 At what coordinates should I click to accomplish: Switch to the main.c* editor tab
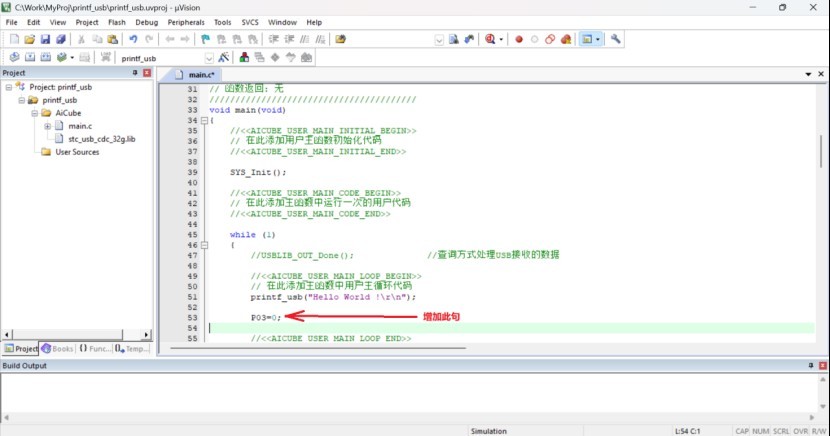pos(196,75)
